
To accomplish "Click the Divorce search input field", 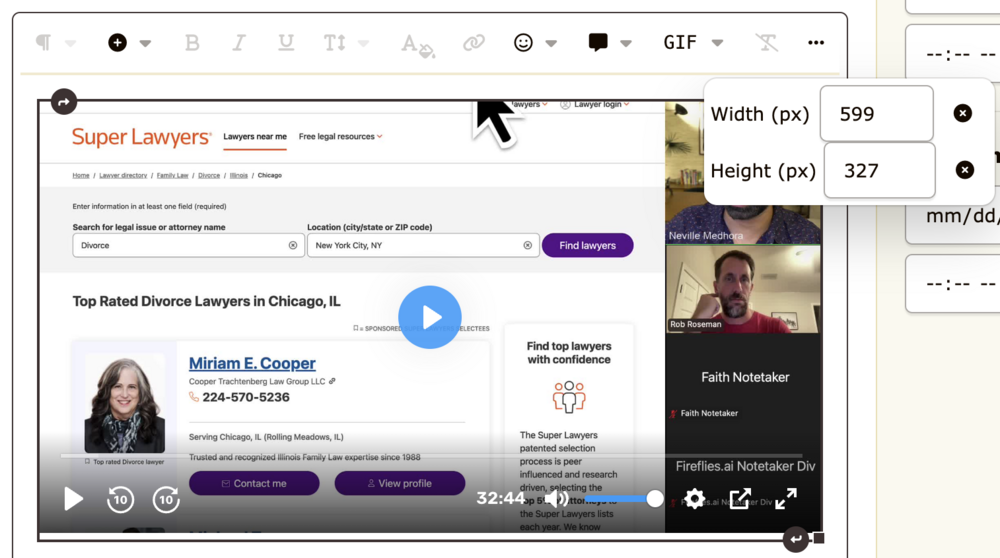I will pos(188,246).
